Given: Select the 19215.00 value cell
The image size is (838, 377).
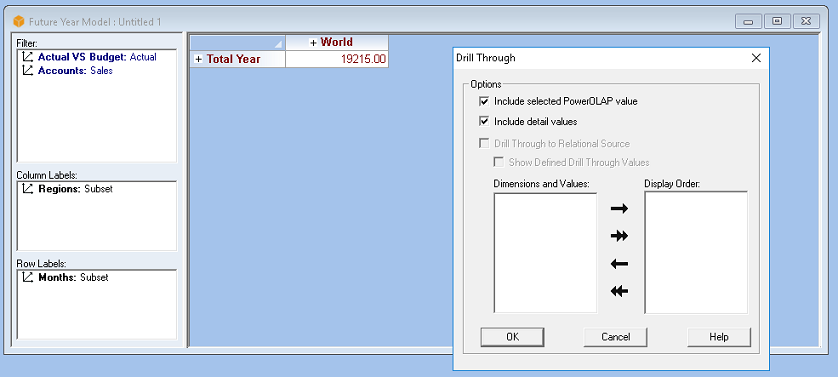Looking at the screenshot, I should point(337,59).
